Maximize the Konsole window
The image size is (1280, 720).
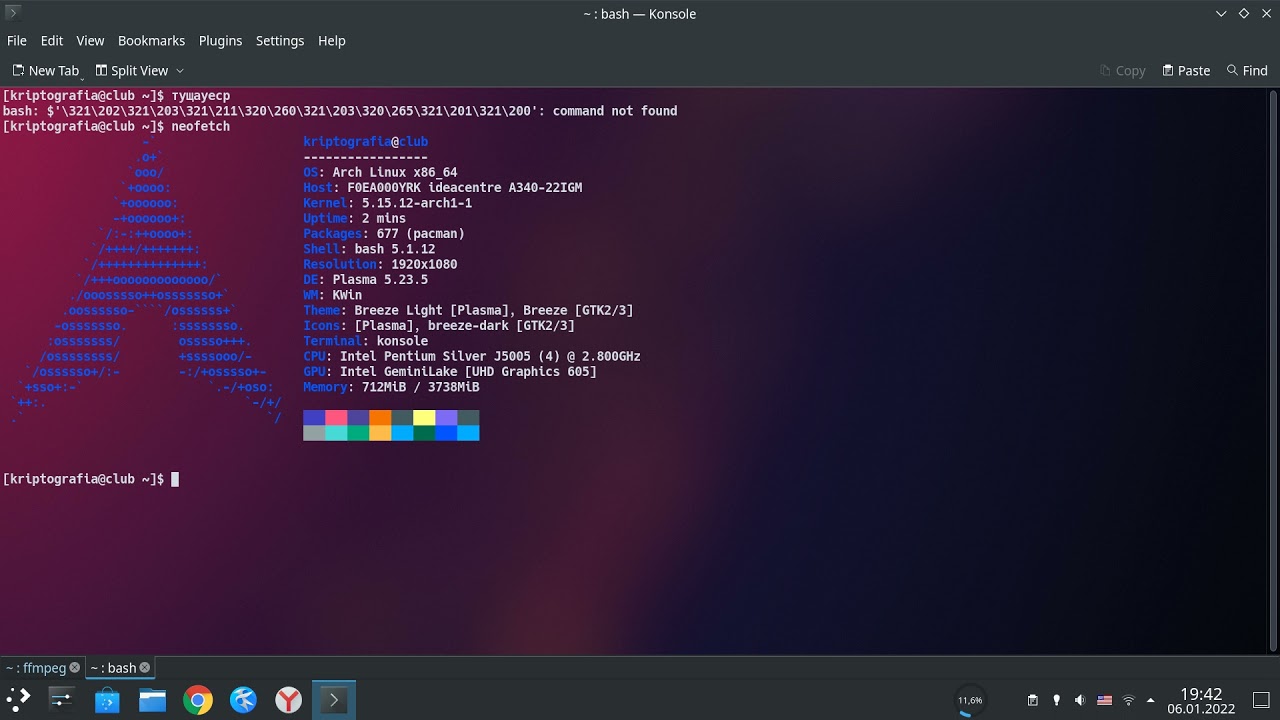[x=1243, y=14]
